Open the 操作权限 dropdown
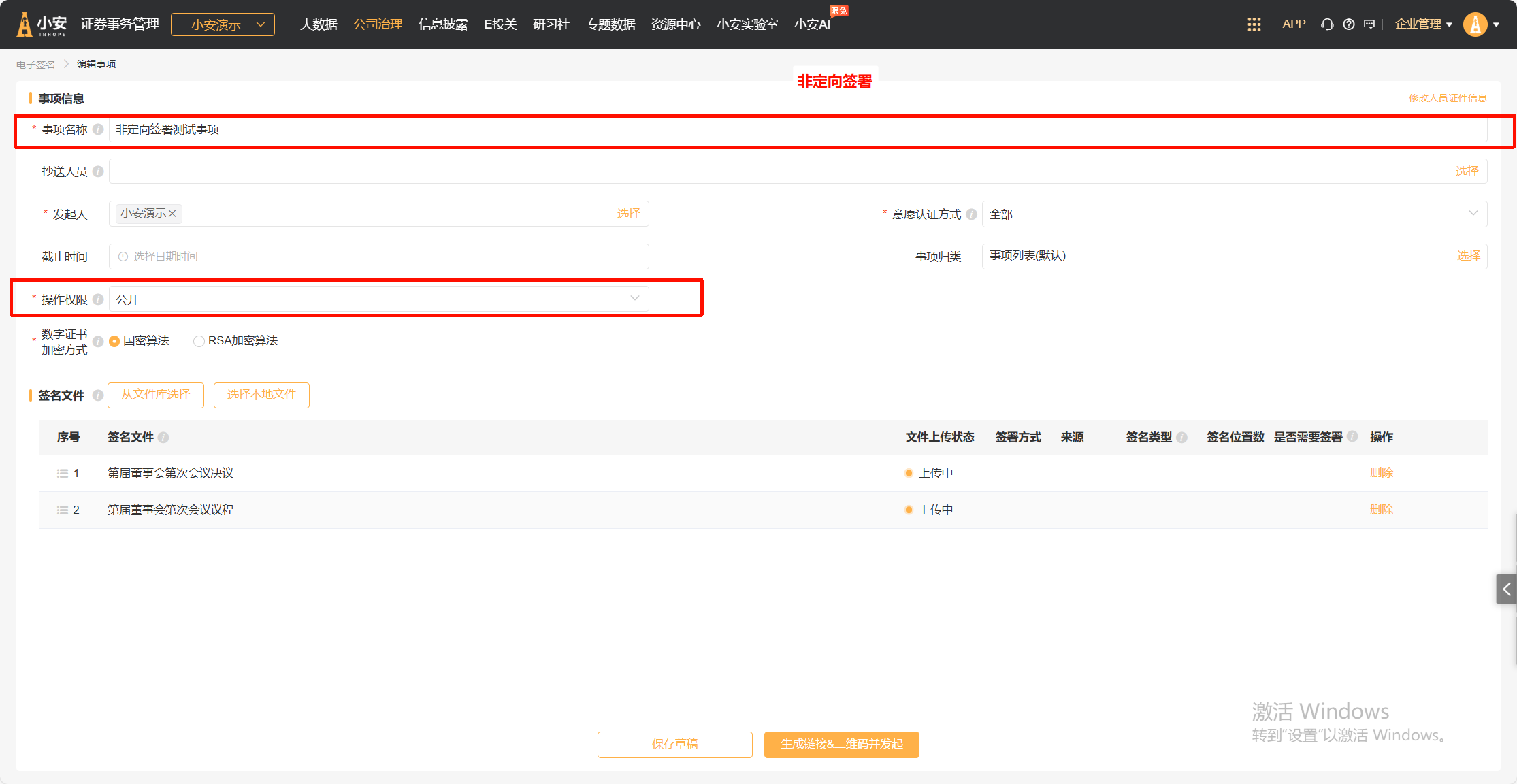Viewport: 1517px width, 784px height. (x=378, y=299)
